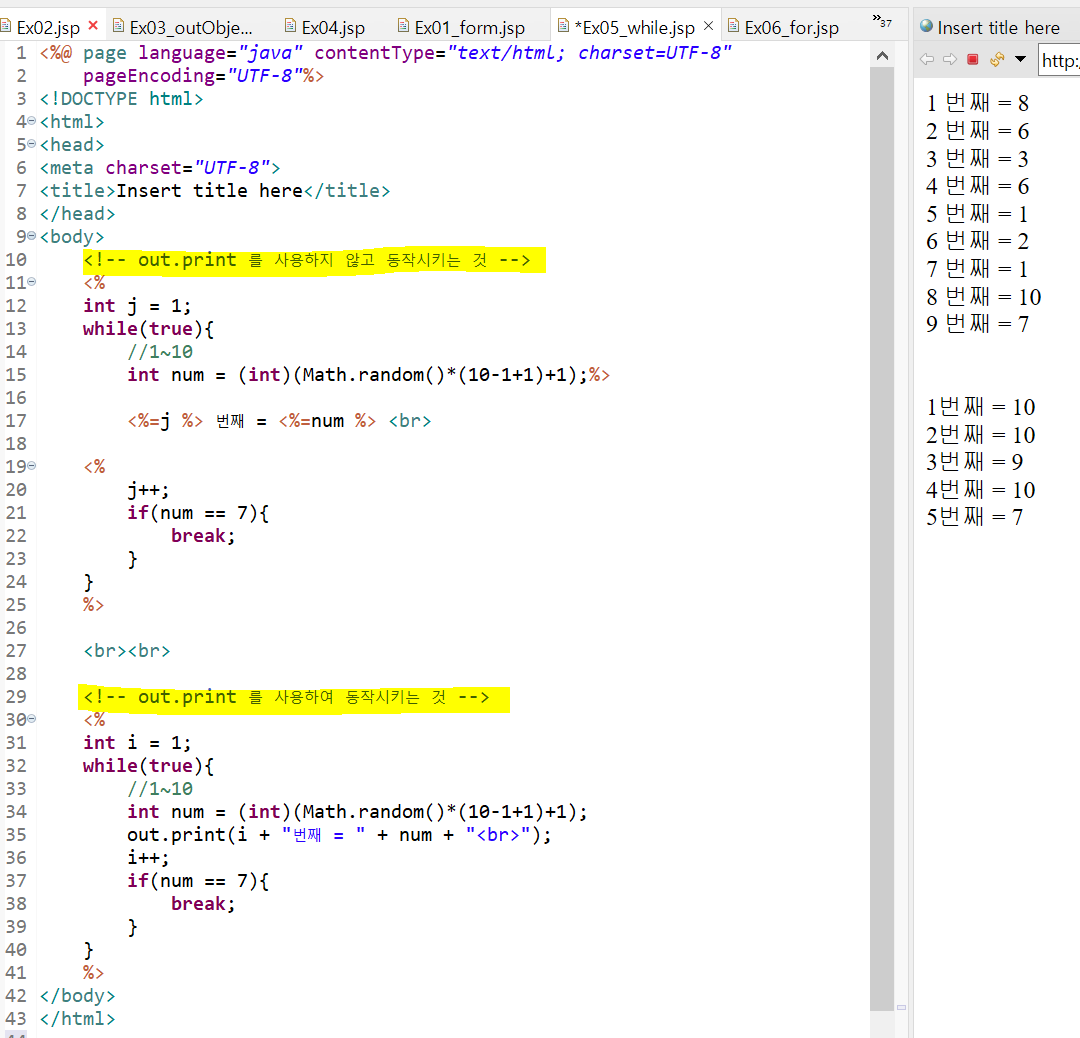Click the editor vertical scrollbar thumb
Screen dimensions: 1080x1038
[882, 539]
